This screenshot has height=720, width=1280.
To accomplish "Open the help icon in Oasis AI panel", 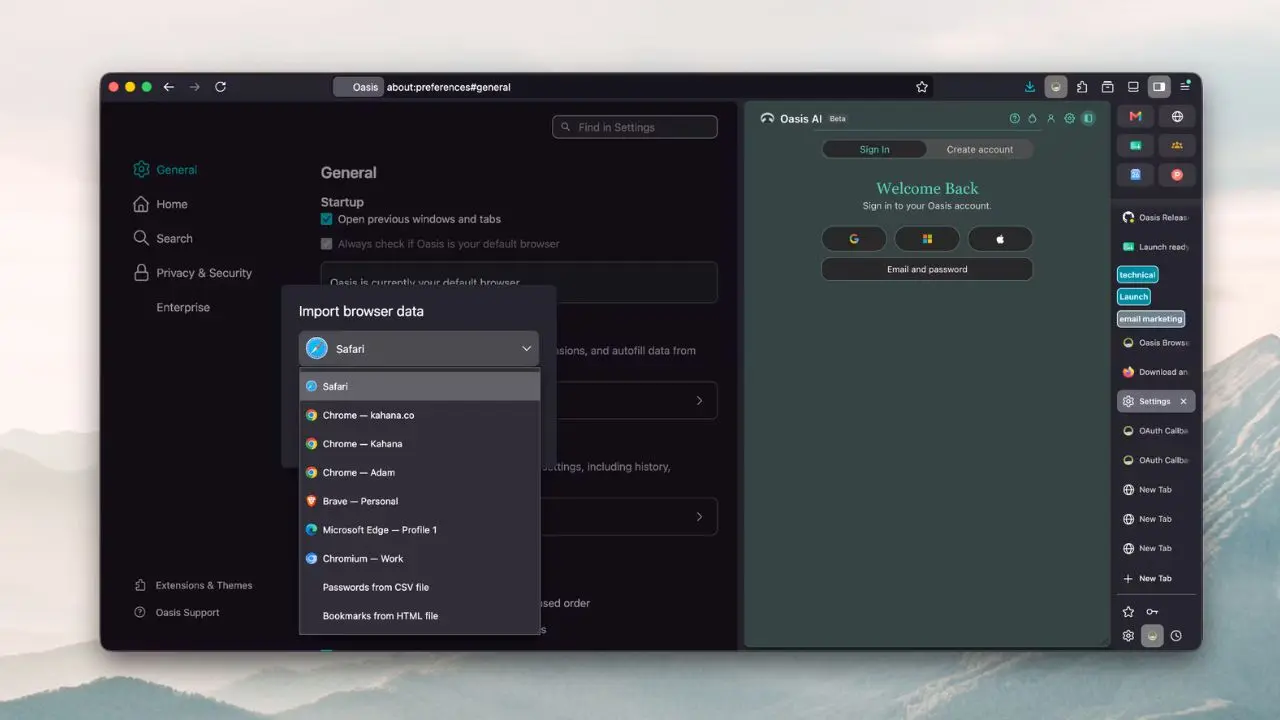I will point(1015,118).
